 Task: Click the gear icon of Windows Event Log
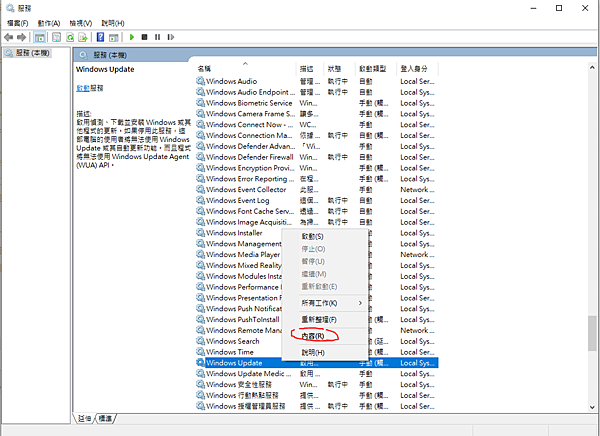coord(201,200)
